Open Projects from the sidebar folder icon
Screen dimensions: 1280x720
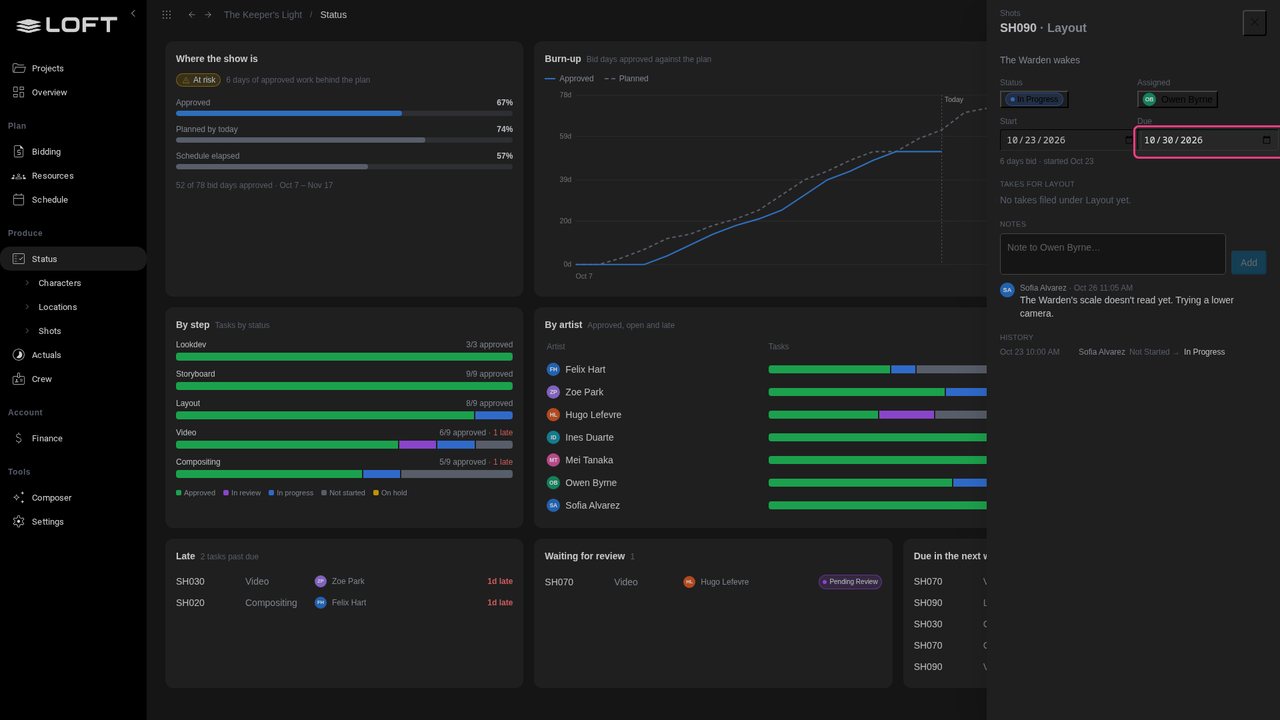coord(18,68)
